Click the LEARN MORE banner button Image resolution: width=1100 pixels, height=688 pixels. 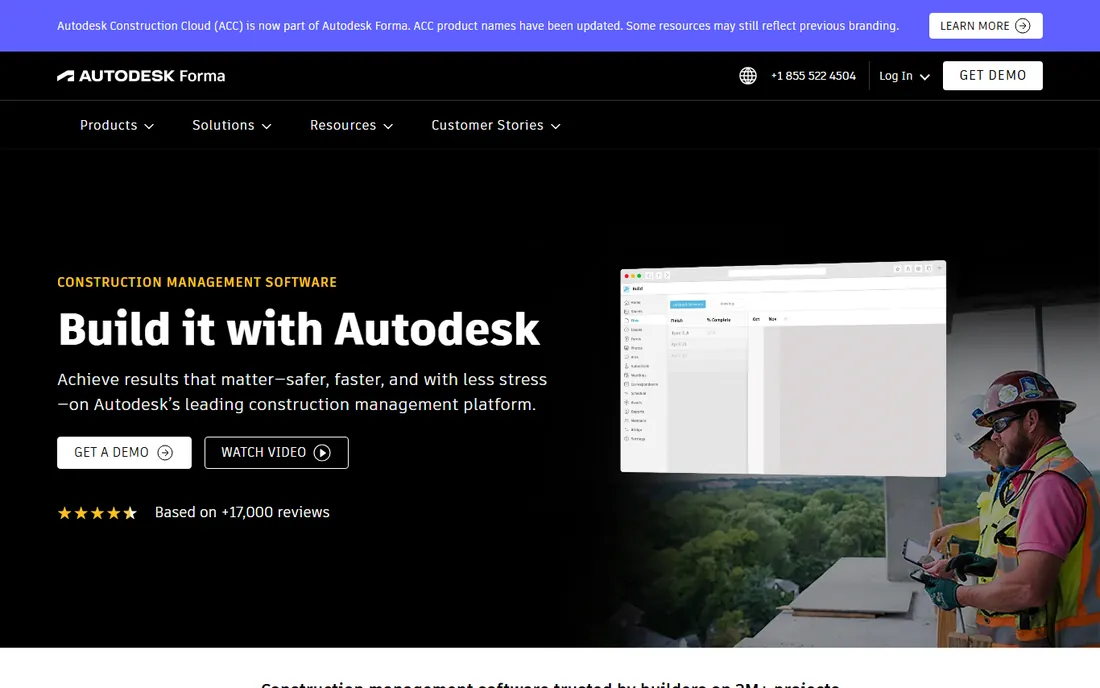click(x=986, y=26)
